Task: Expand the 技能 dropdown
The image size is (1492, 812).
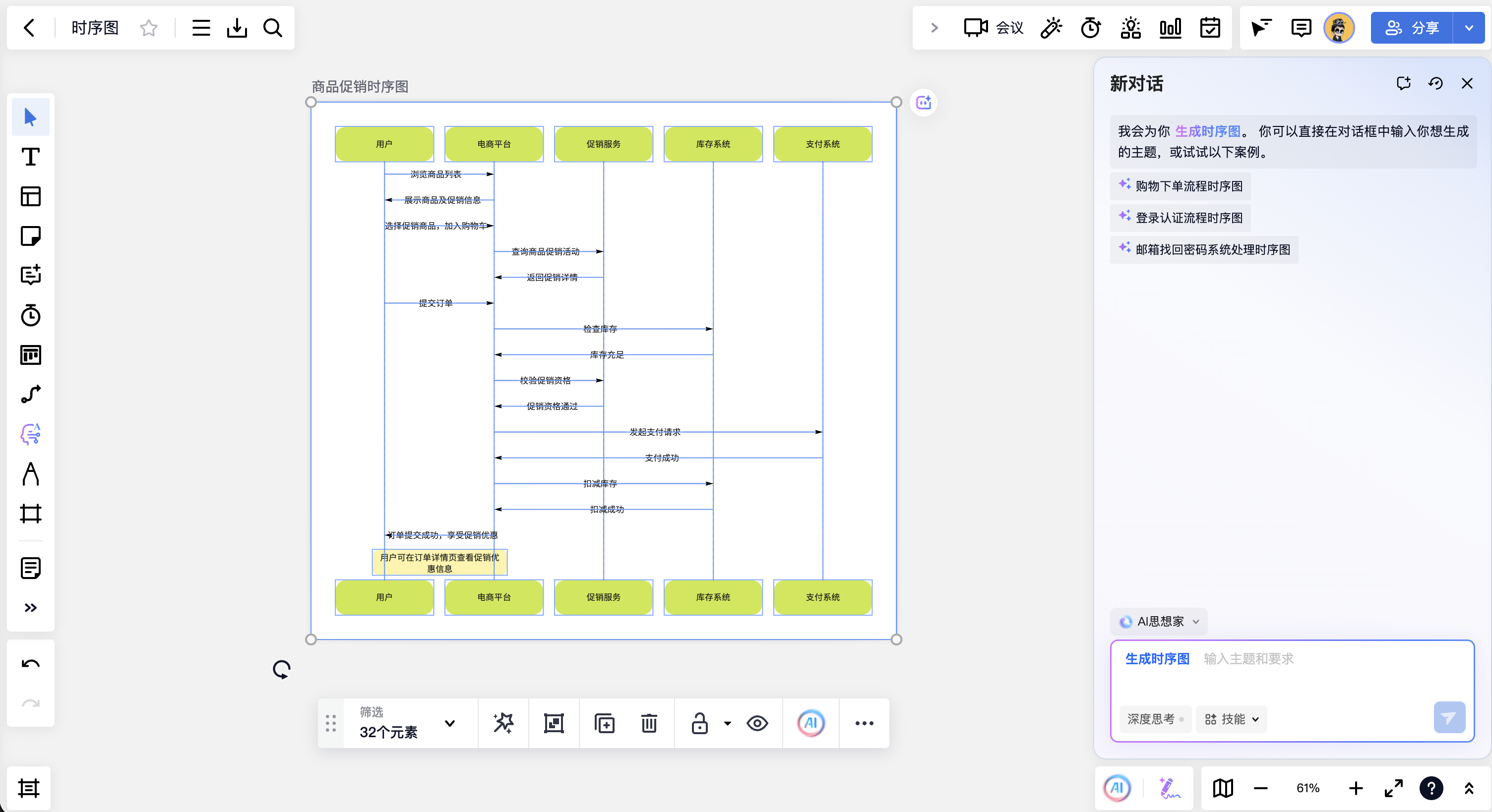Action: 1232,719
